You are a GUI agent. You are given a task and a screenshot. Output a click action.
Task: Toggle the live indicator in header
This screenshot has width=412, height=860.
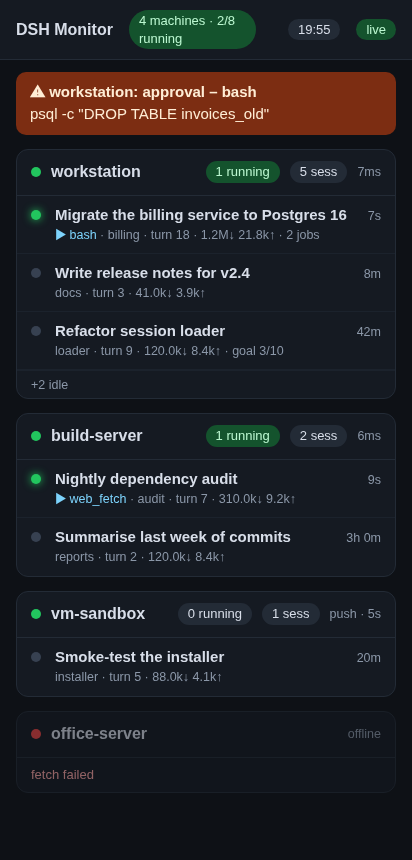[x=376, y=30]
